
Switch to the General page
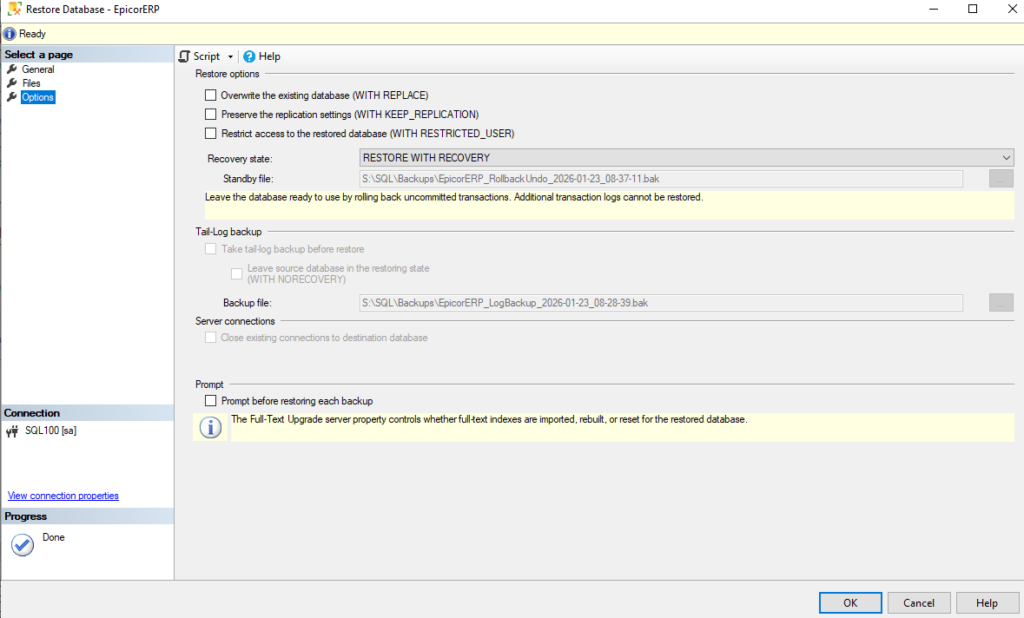point(38,70)
